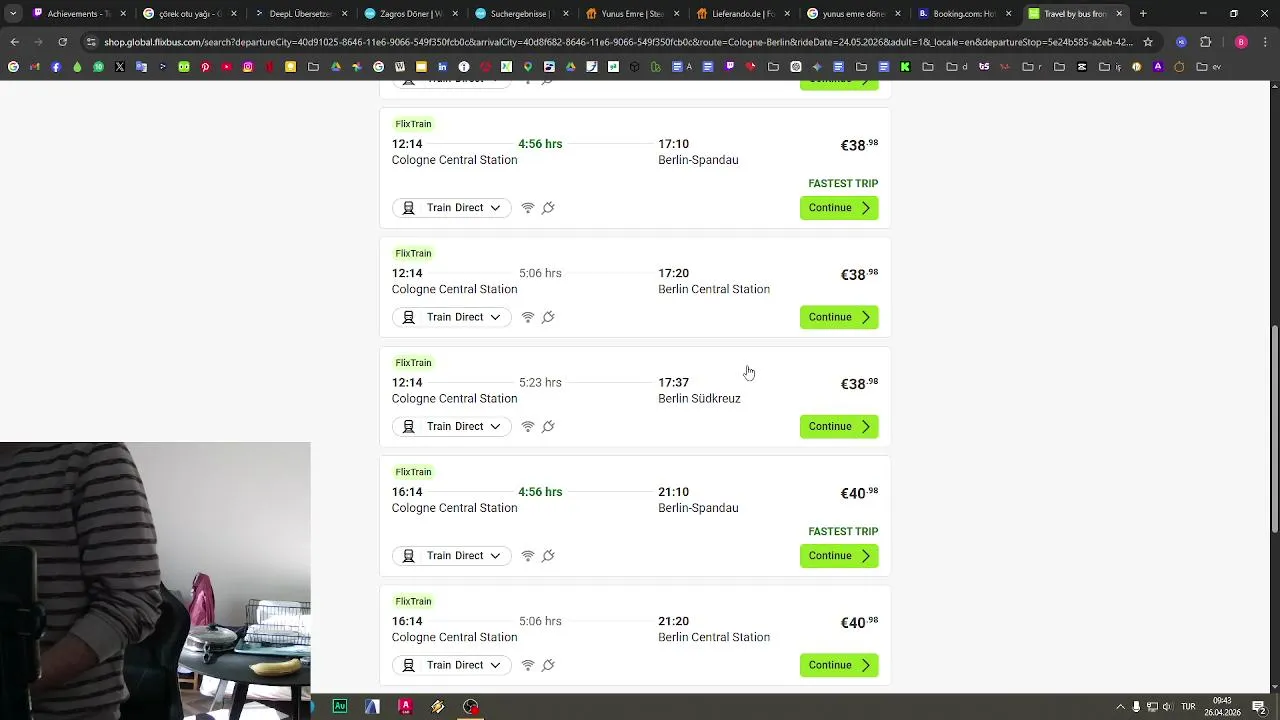View site information icon in address bar
Image resolution: width=1280 pixels, height=720 pixels.
point(91,42)
